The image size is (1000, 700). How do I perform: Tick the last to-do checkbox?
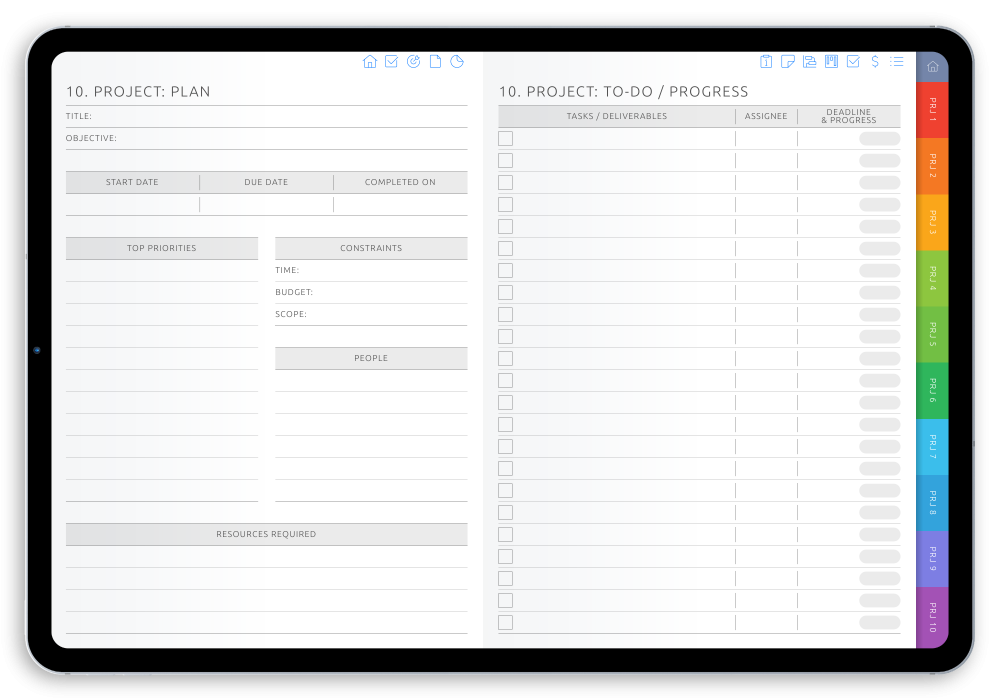(505, 622)
